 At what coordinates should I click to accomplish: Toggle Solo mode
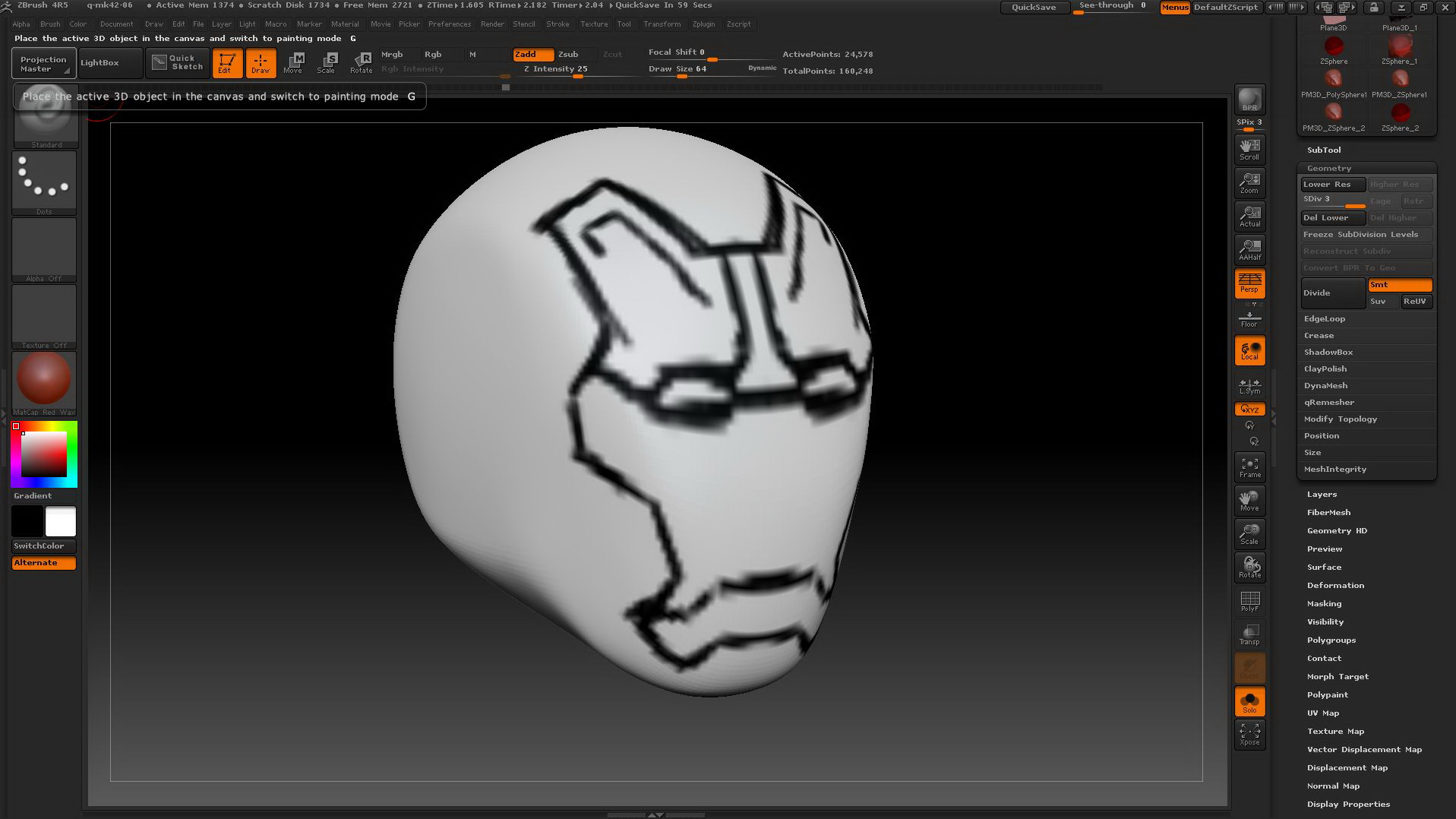coord(1249,702)
